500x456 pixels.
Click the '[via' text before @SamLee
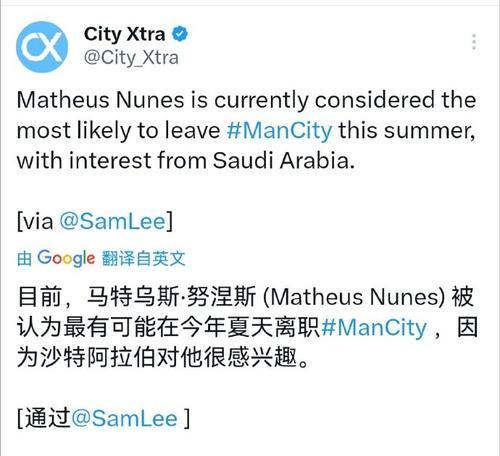point(35,221)
